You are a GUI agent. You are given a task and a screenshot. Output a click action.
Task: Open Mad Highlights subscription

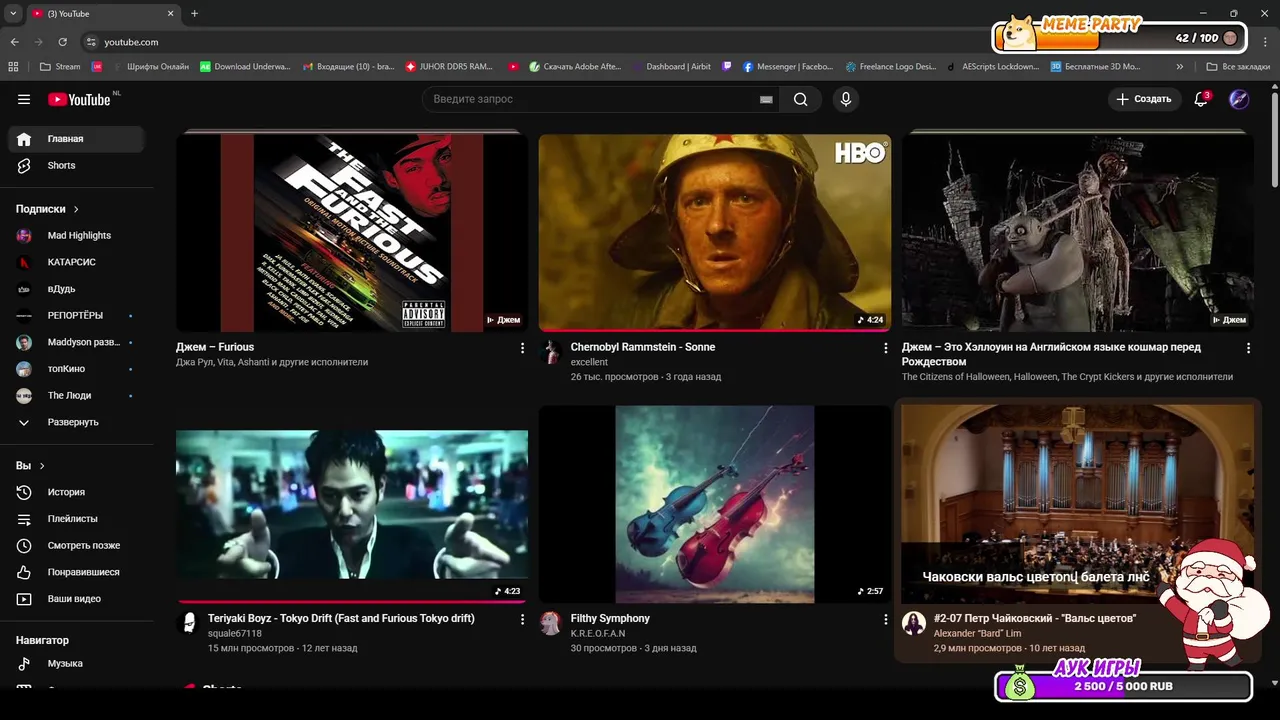(x=76, y=235)
